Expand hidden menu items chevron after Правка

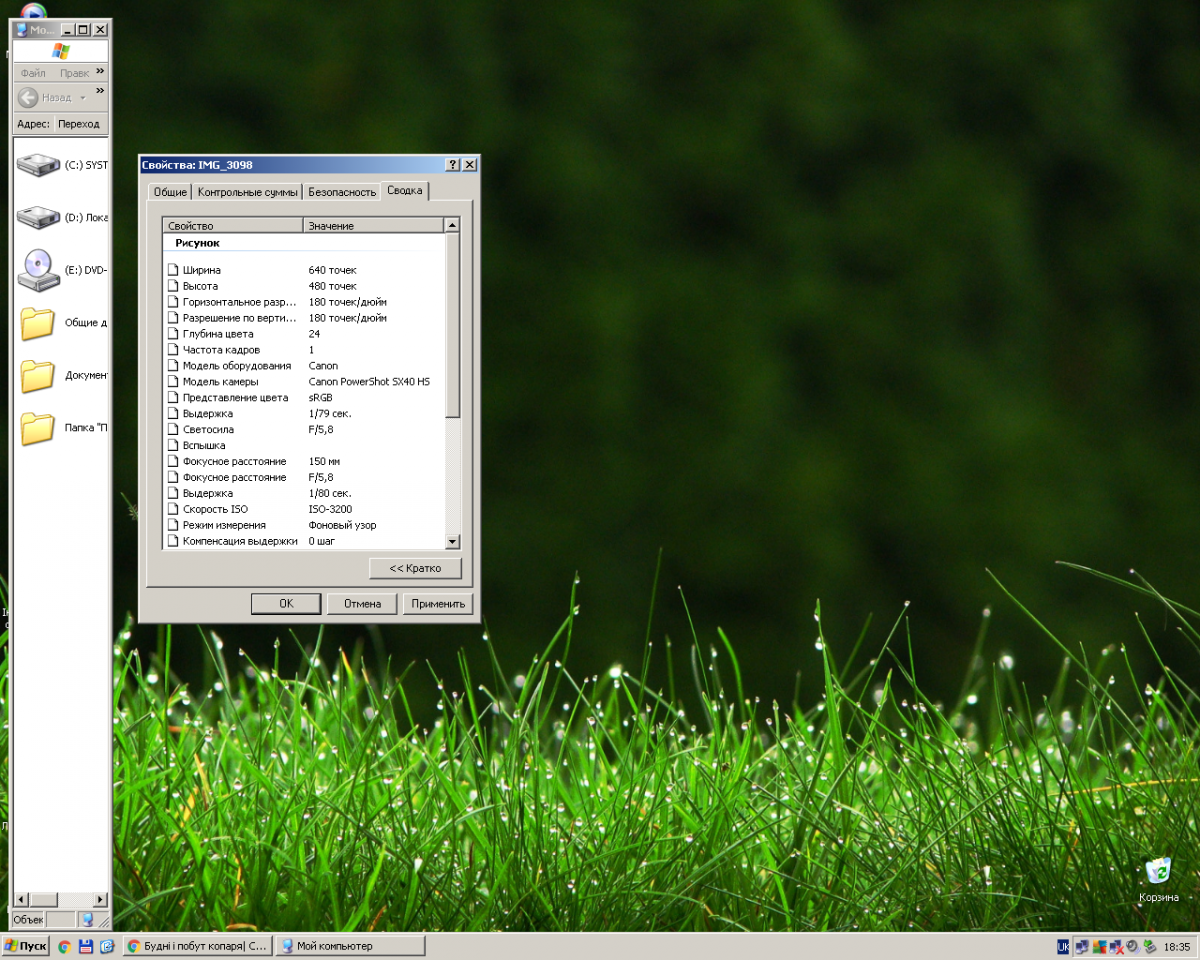(x=100, y=73)
